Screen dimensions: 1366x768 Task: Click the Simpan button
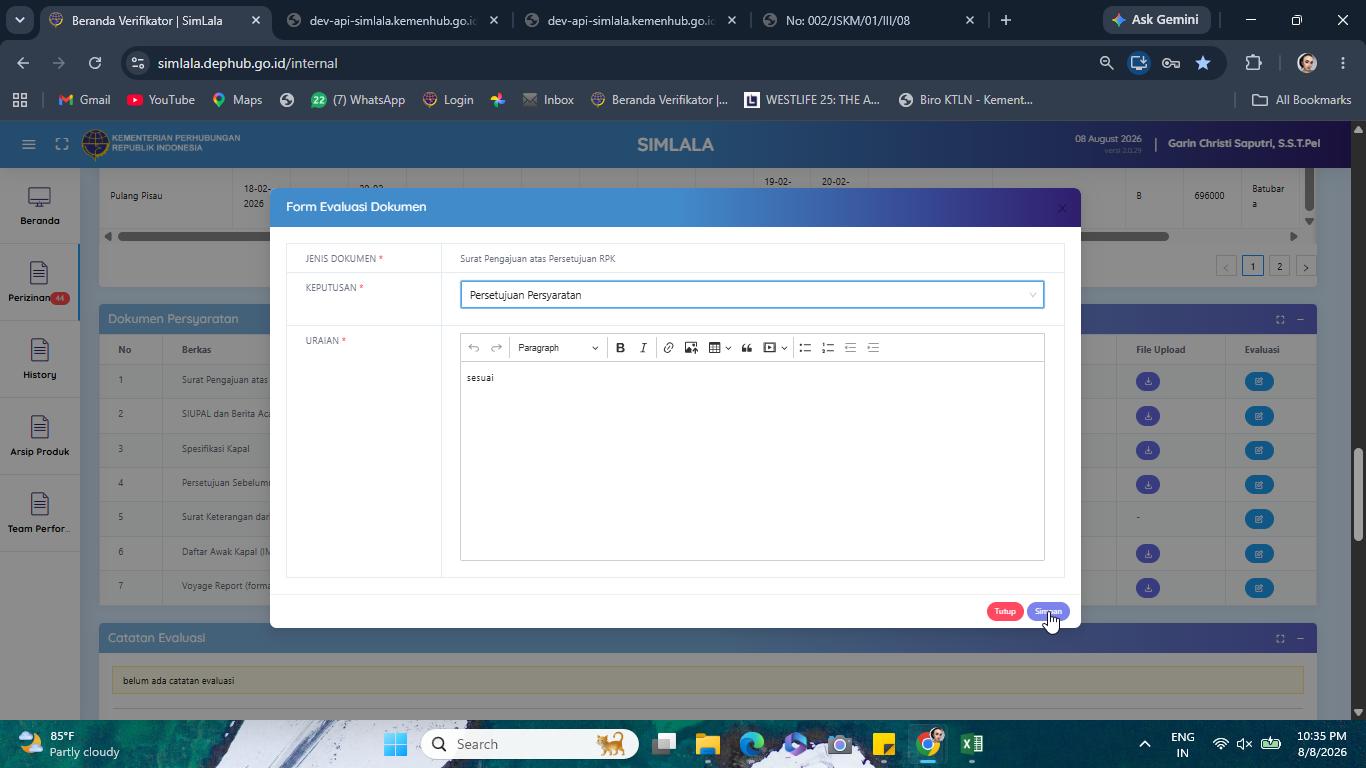(1048, 611)
